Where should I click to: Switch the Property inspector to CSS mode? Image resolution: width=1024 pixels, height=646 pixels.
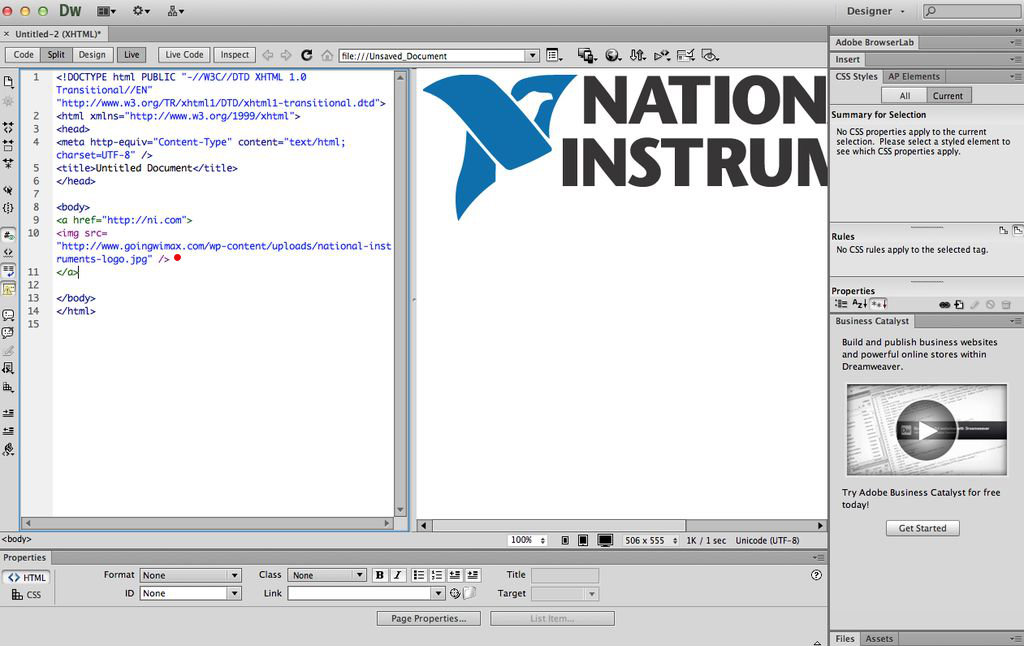[27, 594]
